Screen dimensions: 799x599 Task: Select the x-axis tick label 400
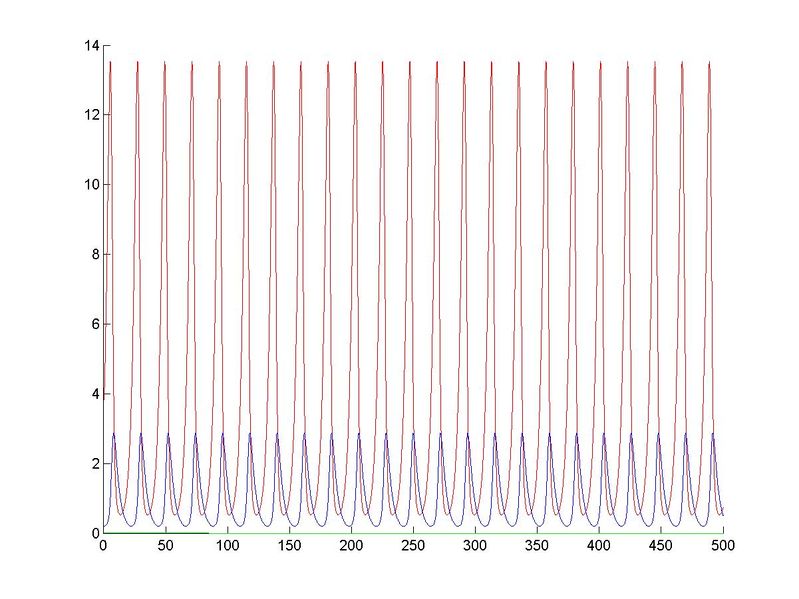click(x=598, y=547)
